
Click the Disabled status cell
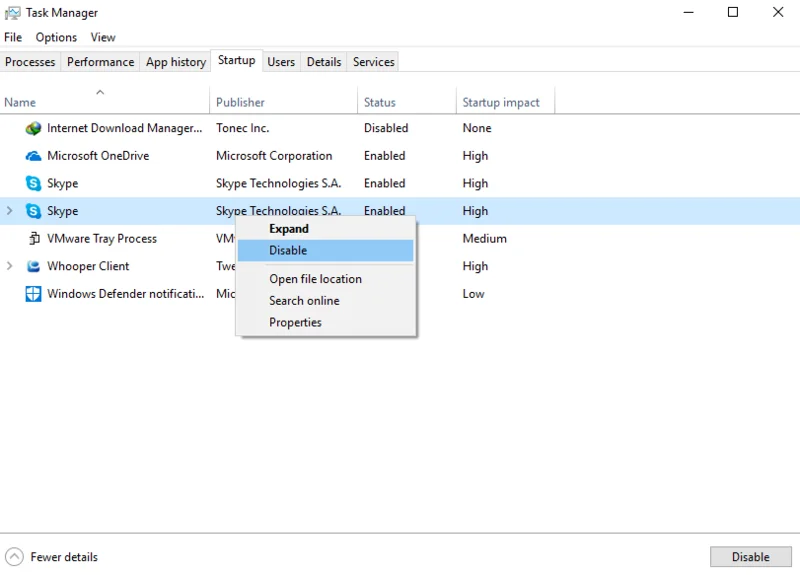pos(386,128)
